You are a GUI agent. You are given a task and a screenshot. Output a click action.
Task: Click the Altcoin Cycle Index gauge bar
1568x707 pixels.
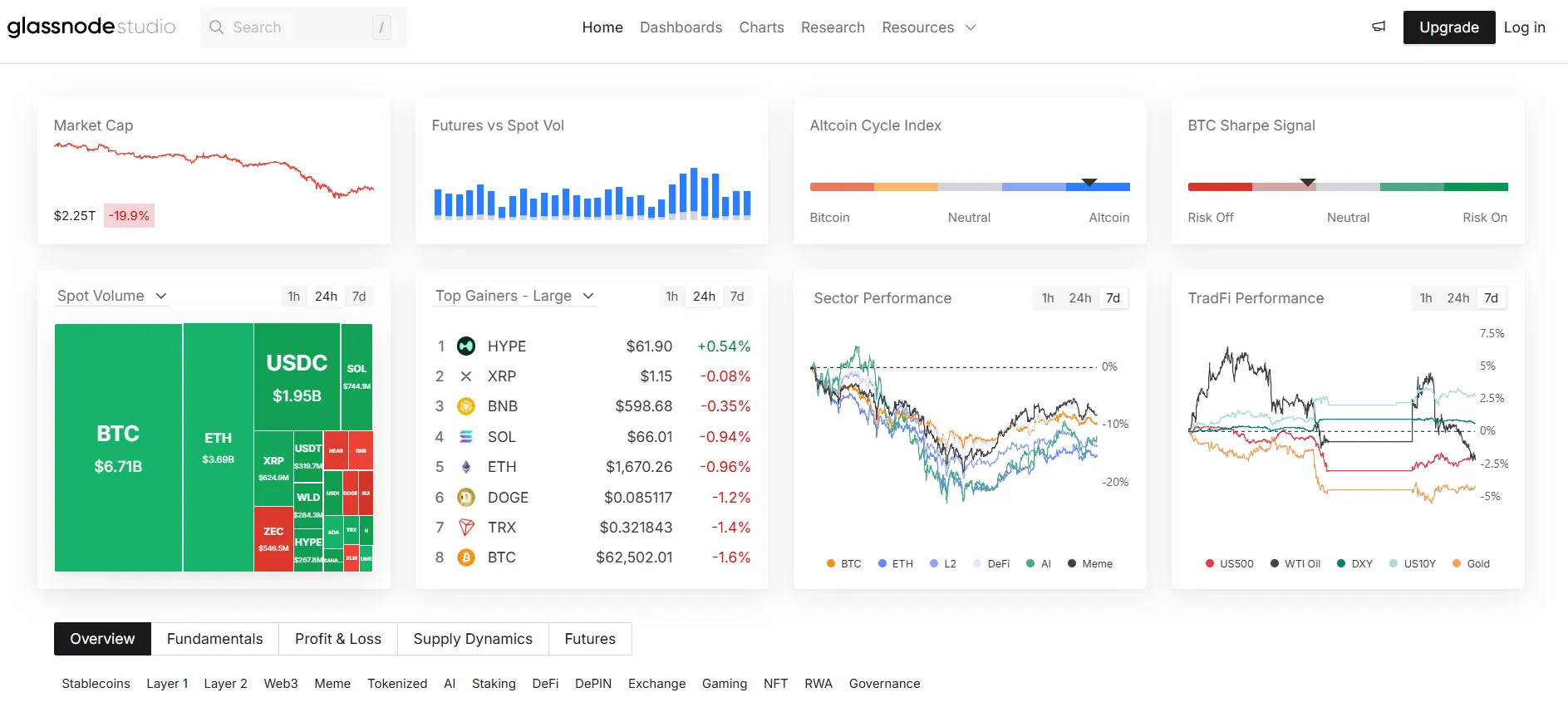970,187
